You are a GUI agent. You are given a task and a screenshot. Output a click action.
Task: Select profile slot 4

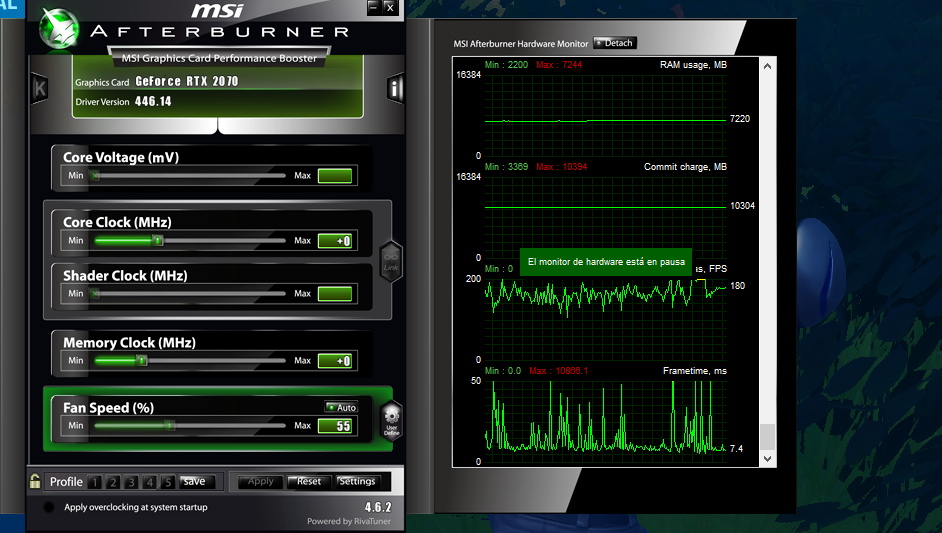click(x=150, y=482)
